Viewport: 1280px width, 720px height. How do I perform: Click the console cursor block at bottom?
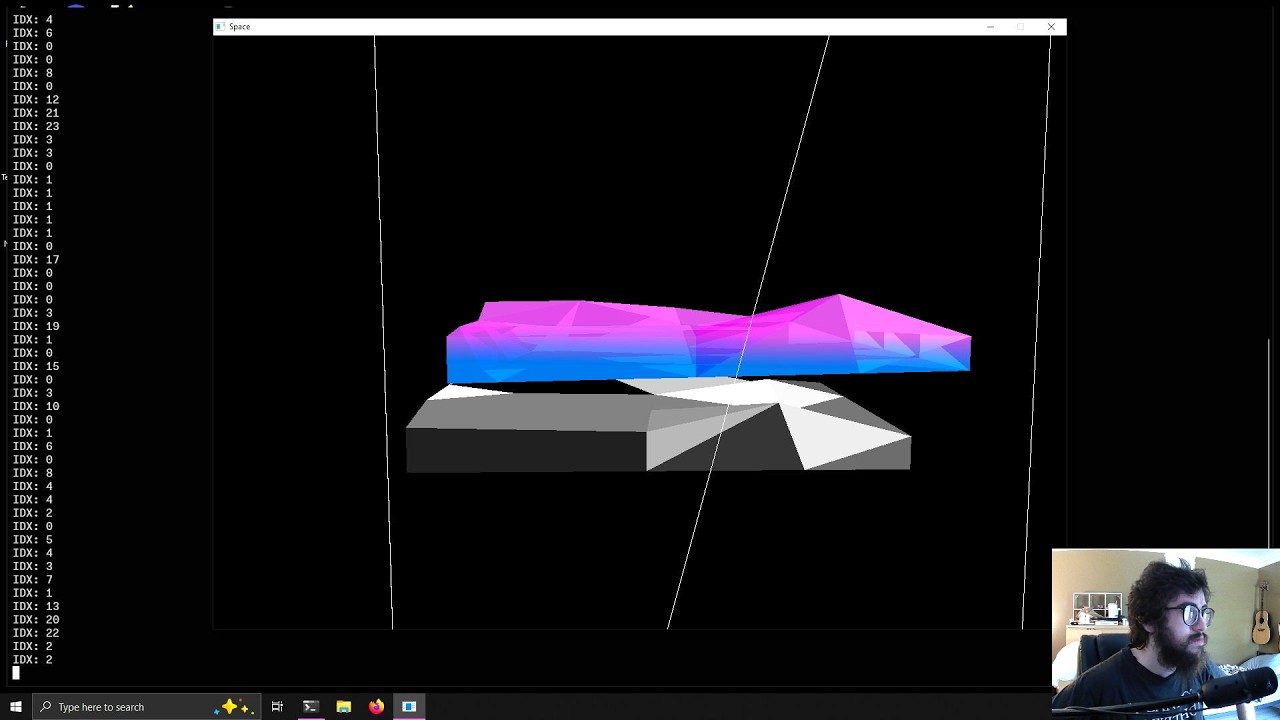(16, 673)
